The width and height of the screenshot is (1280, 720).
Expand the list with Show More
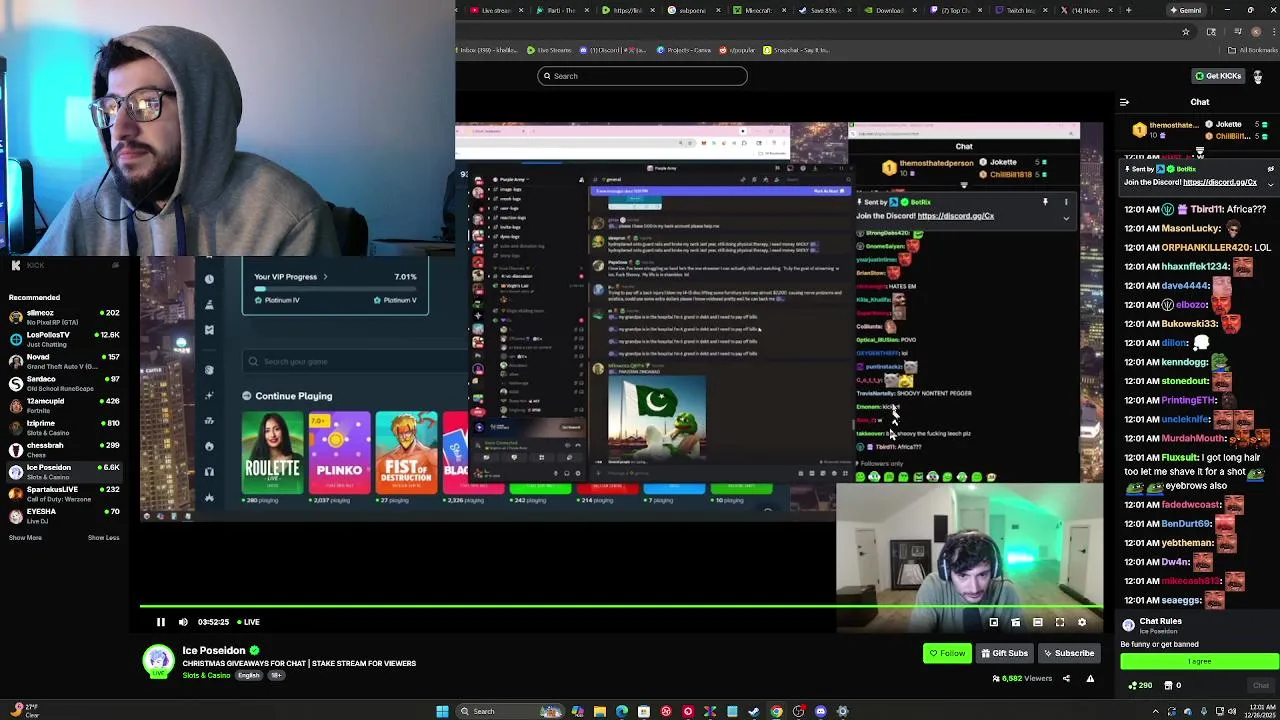coord(25,538)
